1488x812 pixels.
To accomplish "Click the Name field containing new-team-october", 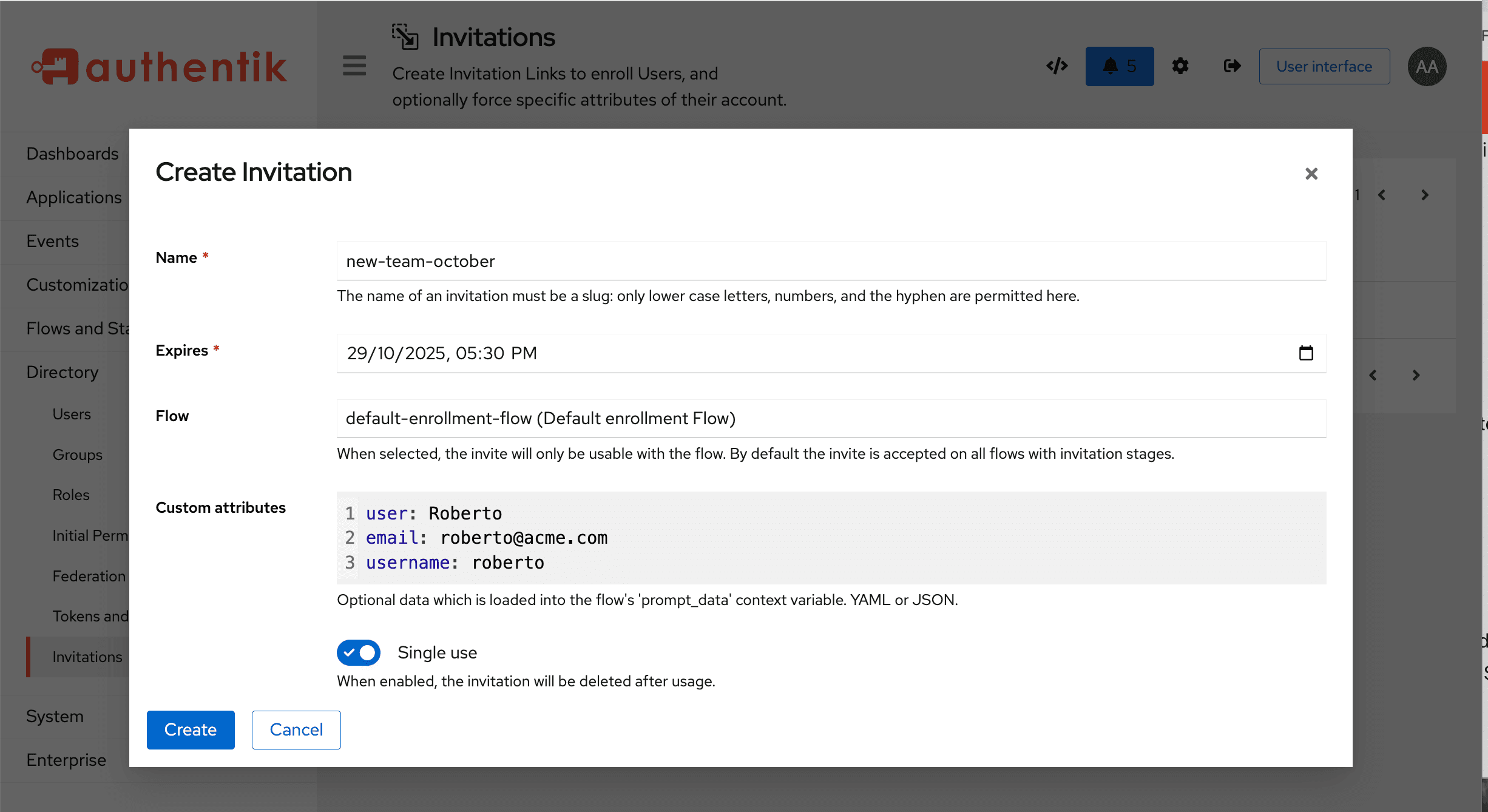I will point(831,261).
